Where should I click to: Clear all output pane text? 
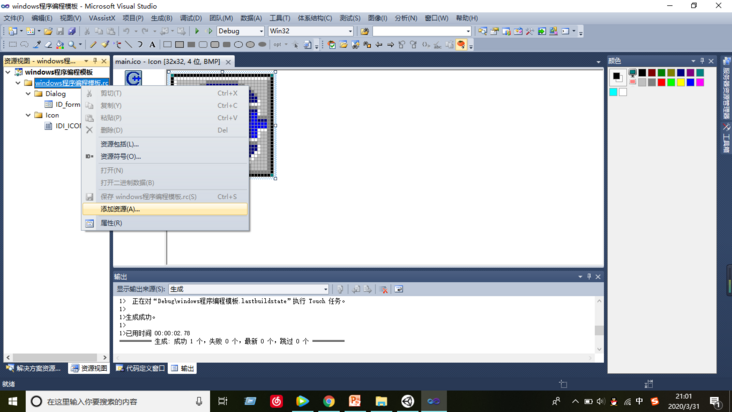(x=384, y=289)
